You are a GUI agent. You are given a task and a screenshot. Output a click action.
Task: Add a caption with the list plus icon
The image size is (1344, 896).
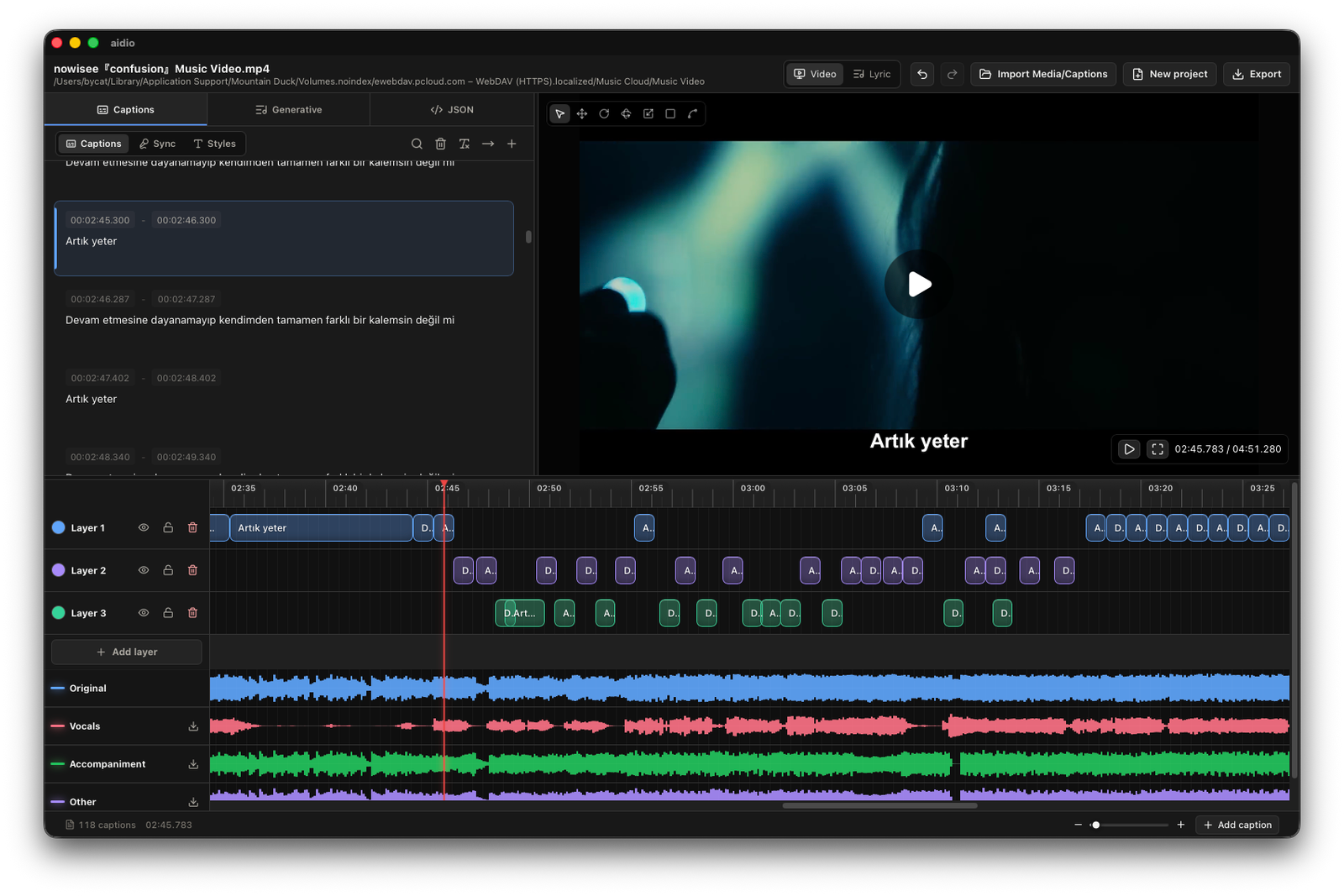coord(512,144)
